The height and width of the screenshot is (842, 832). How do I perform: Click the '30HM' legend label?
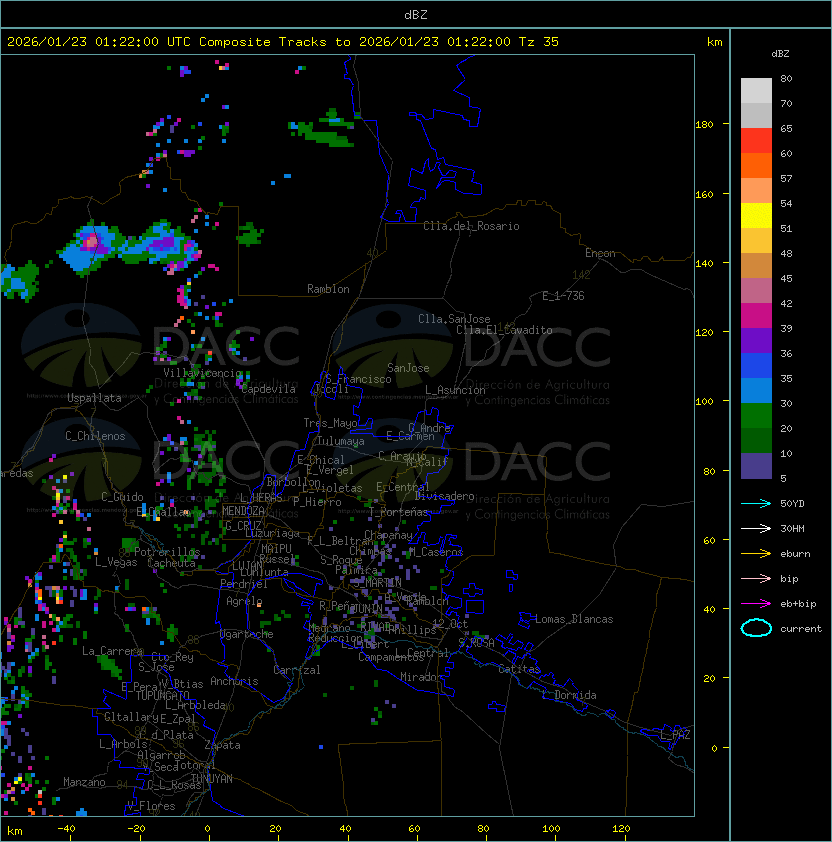click(792, 528)
